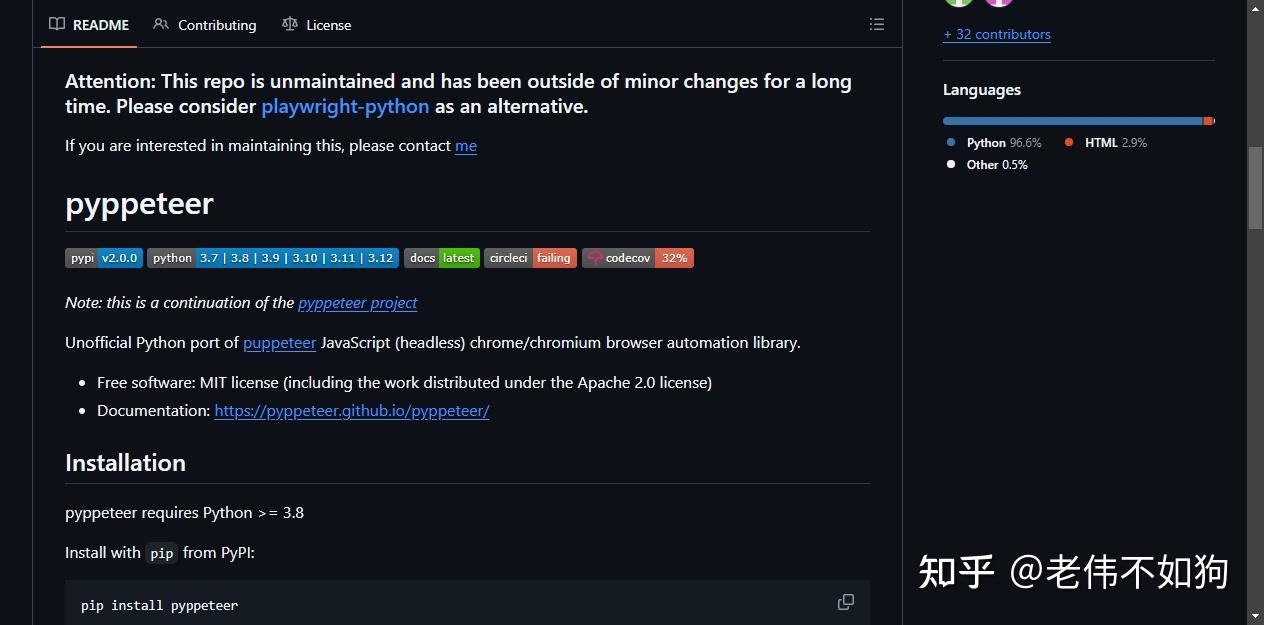Click the pink contributor avatar
Viewport: 1264px width, 625px height.
pos(999,3)
